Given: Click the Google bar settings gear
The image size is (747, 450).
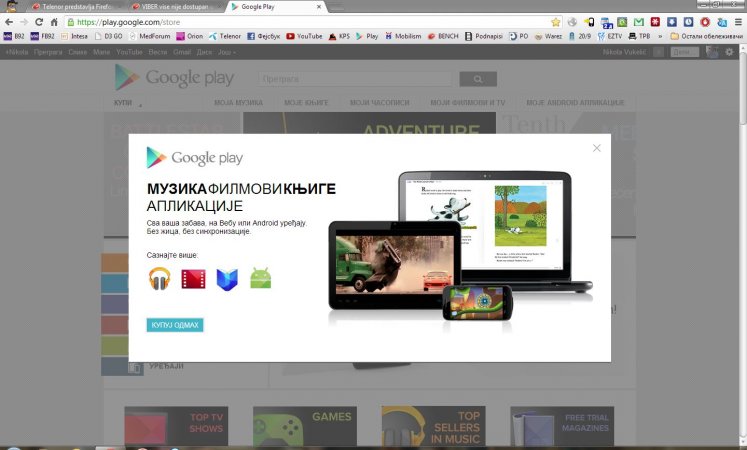Looking at the screenshot, I should coord(729,52).
